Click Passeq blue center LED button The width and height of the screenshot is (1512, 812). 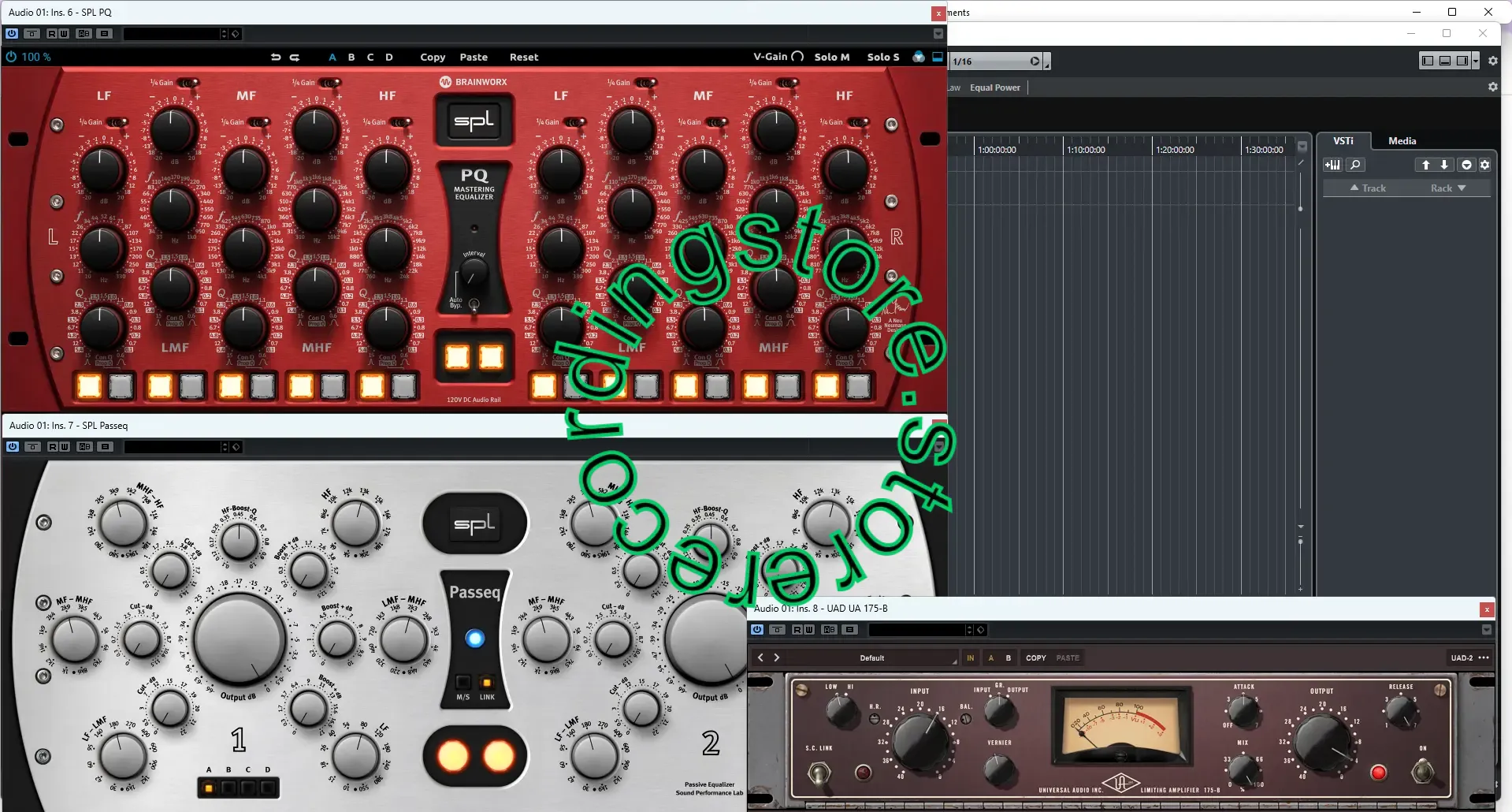point(474,638)
